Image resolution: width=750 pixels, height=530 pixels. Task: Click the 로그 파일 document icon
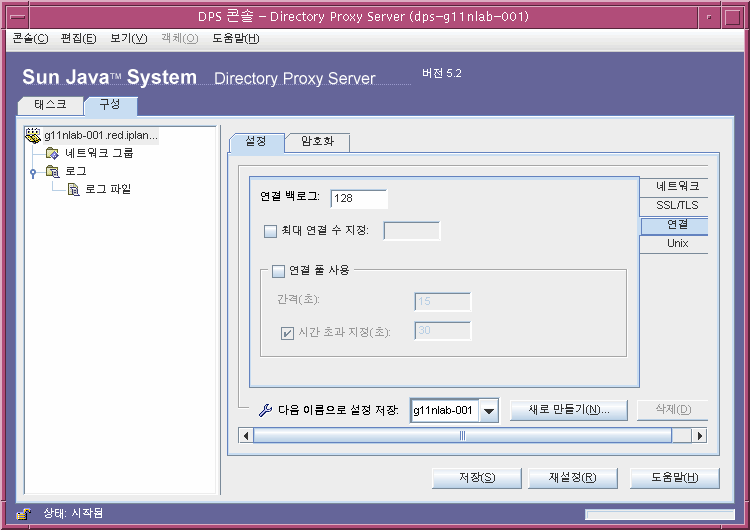(73, 189)
